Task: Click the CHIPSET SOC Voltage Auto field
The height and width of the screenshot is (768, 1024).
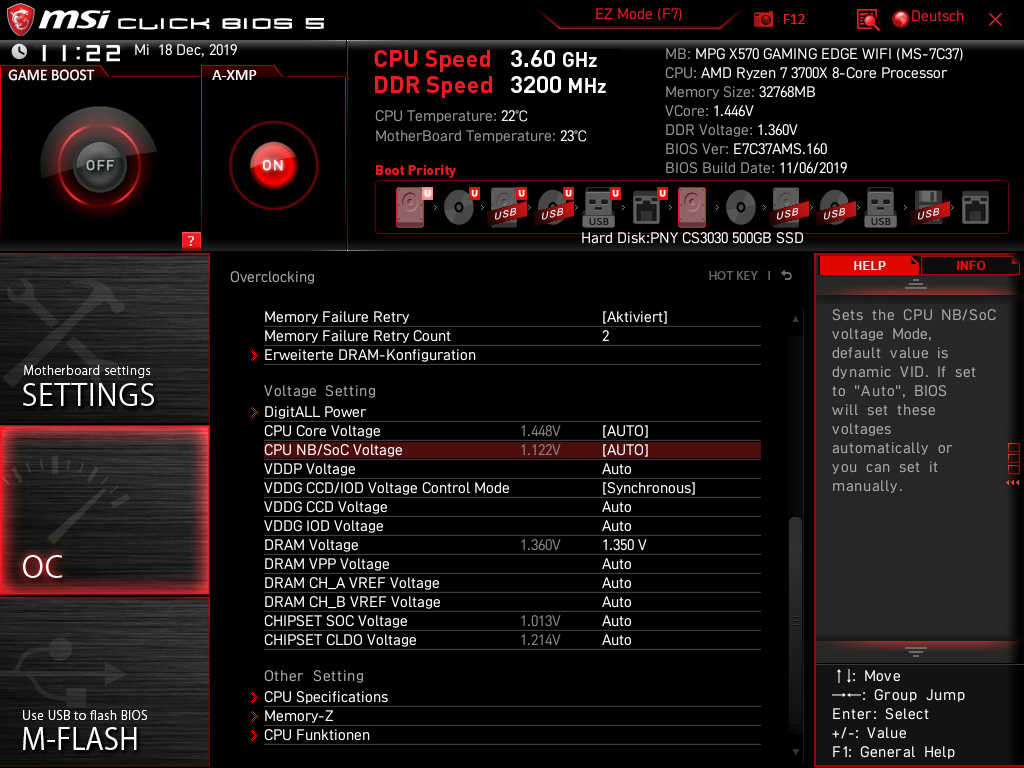Action: pos(616,620)
